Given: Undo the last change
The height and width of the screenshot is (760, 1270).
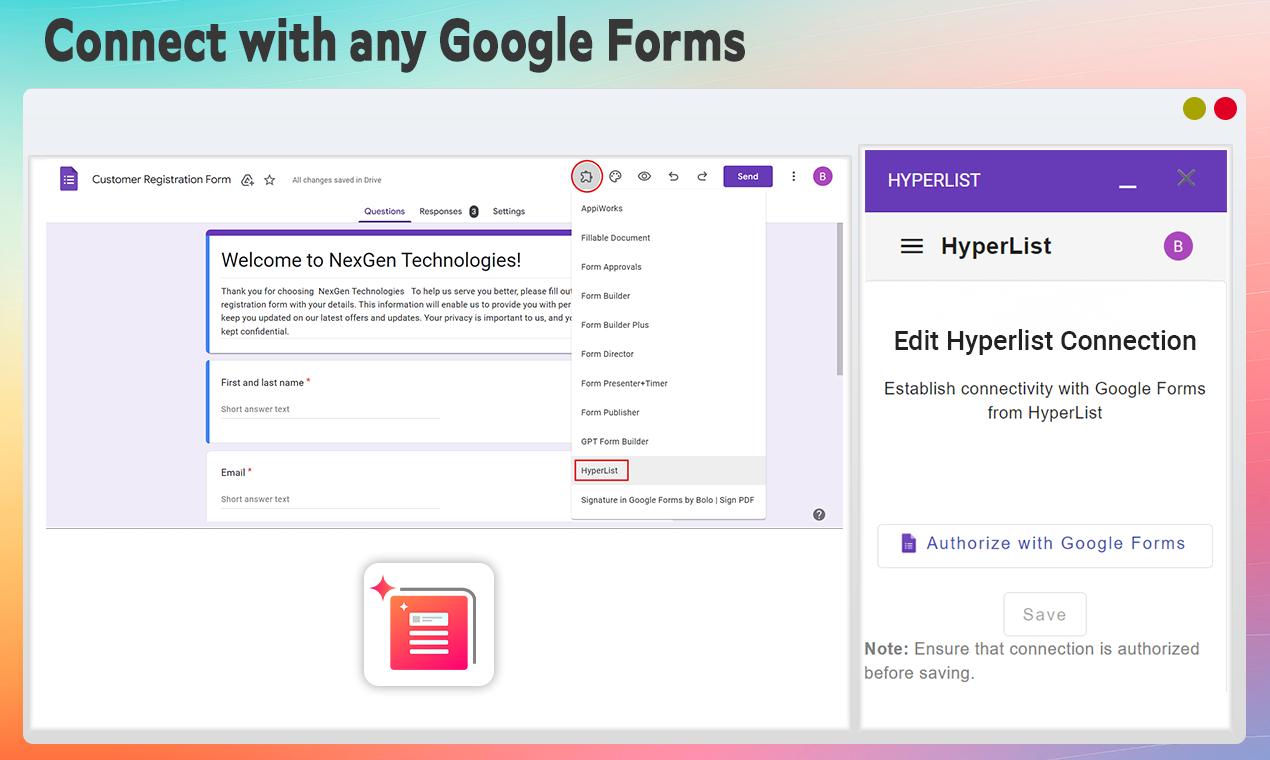Looking at the screenshot, I should [674, 176].
